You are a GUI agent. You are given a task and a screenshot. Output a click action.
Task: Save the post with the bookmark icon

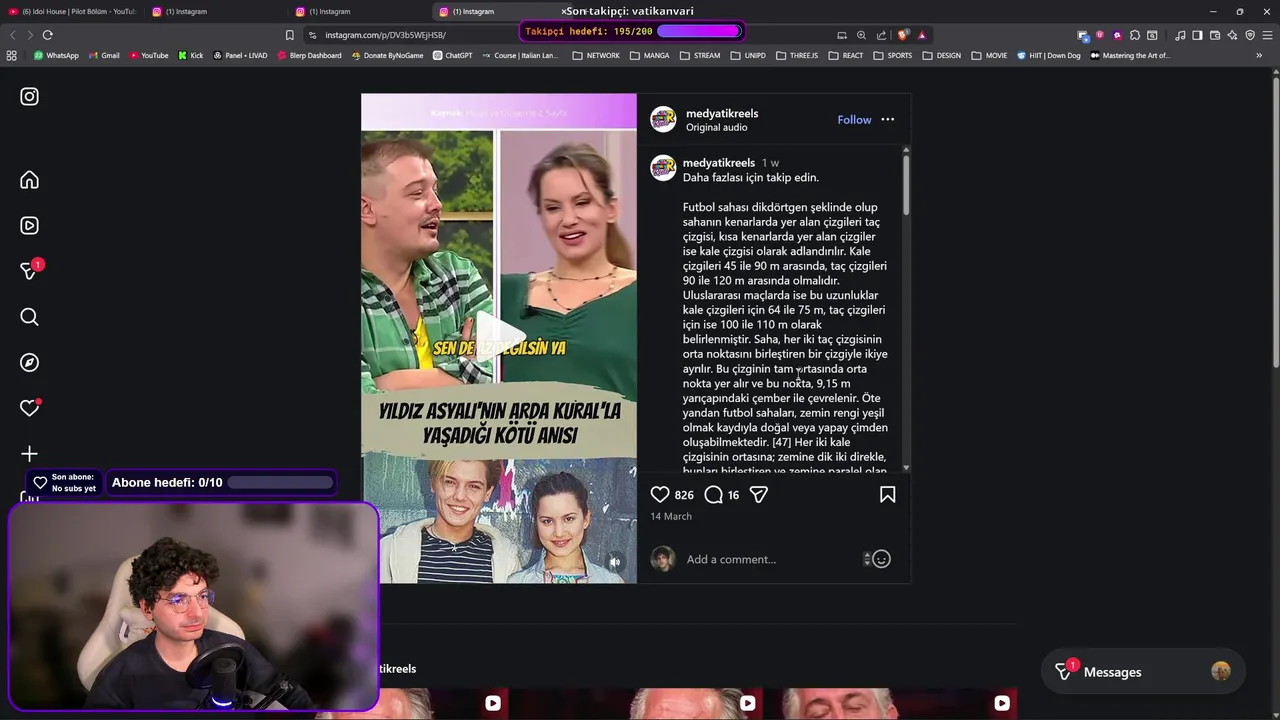coord(887,494)
